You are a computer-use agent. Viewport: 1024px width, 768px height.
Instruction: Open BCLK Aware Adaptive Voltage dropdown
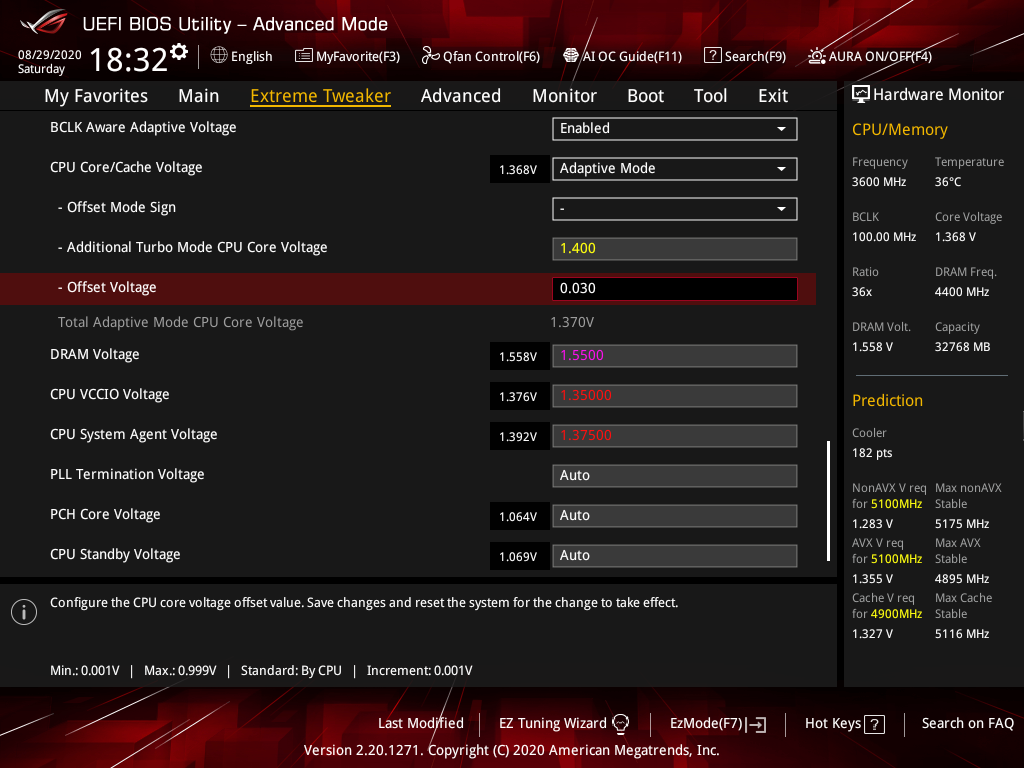(675, 129)
